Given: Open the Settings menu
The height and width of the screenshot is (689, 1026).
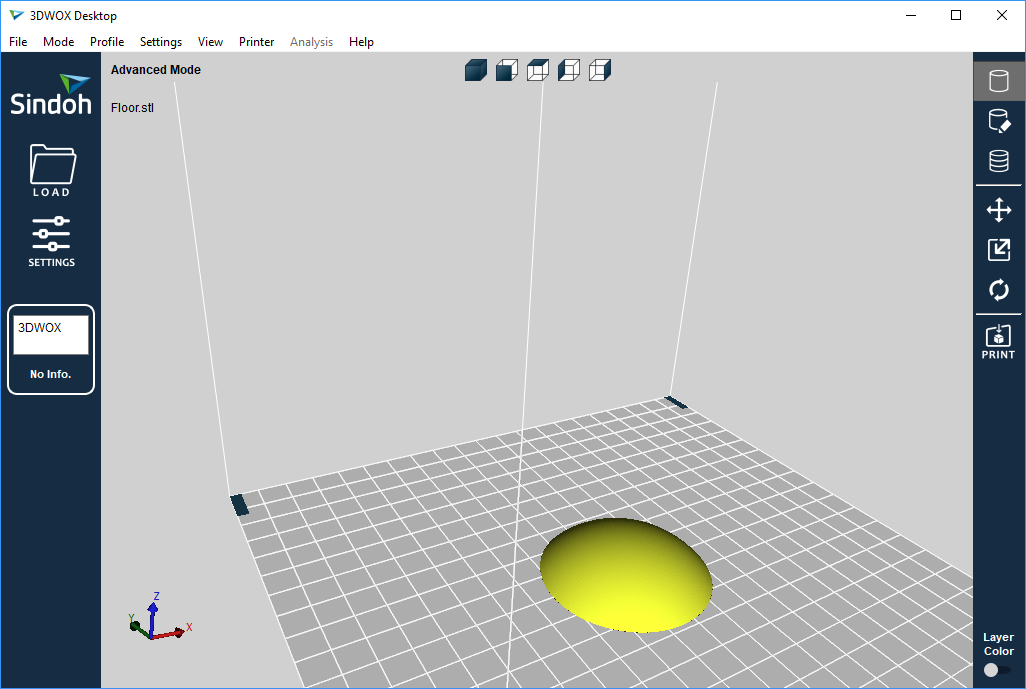Looking at the screenshot, I should pyautogui.click(x=161, y=42).
